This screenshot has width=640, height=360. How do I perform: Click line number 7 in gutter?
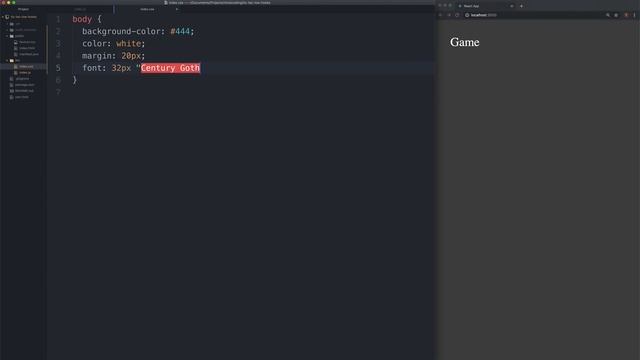pos(58,92)
